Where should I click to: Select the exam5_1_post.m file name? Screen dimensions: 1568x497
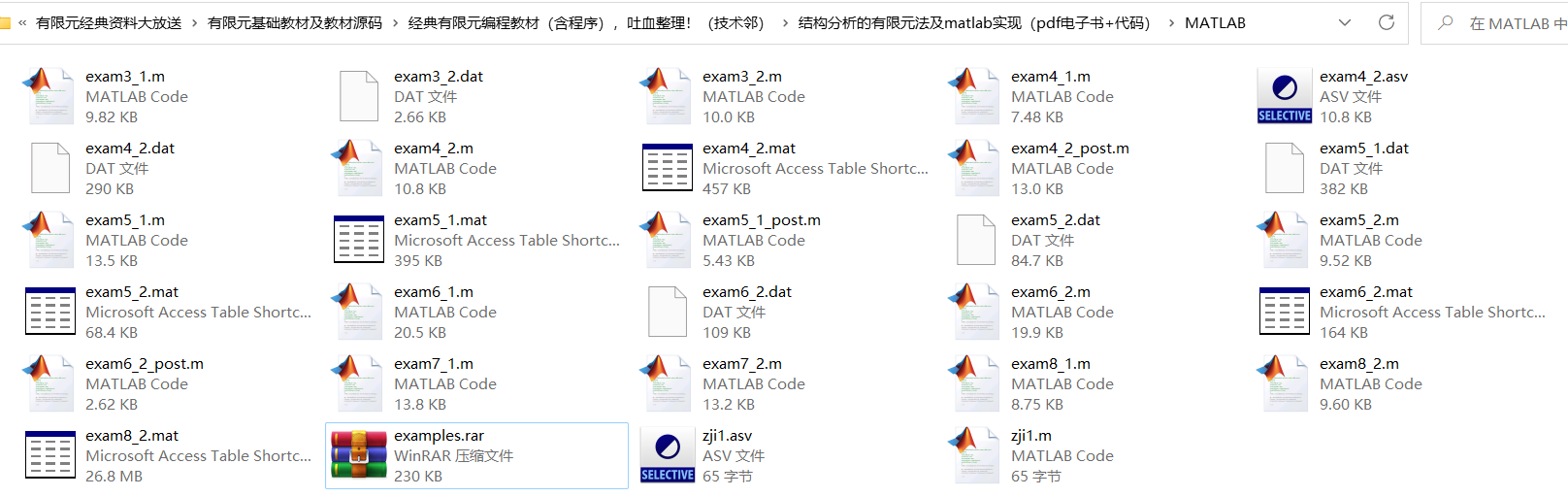(x=762, y=220)
